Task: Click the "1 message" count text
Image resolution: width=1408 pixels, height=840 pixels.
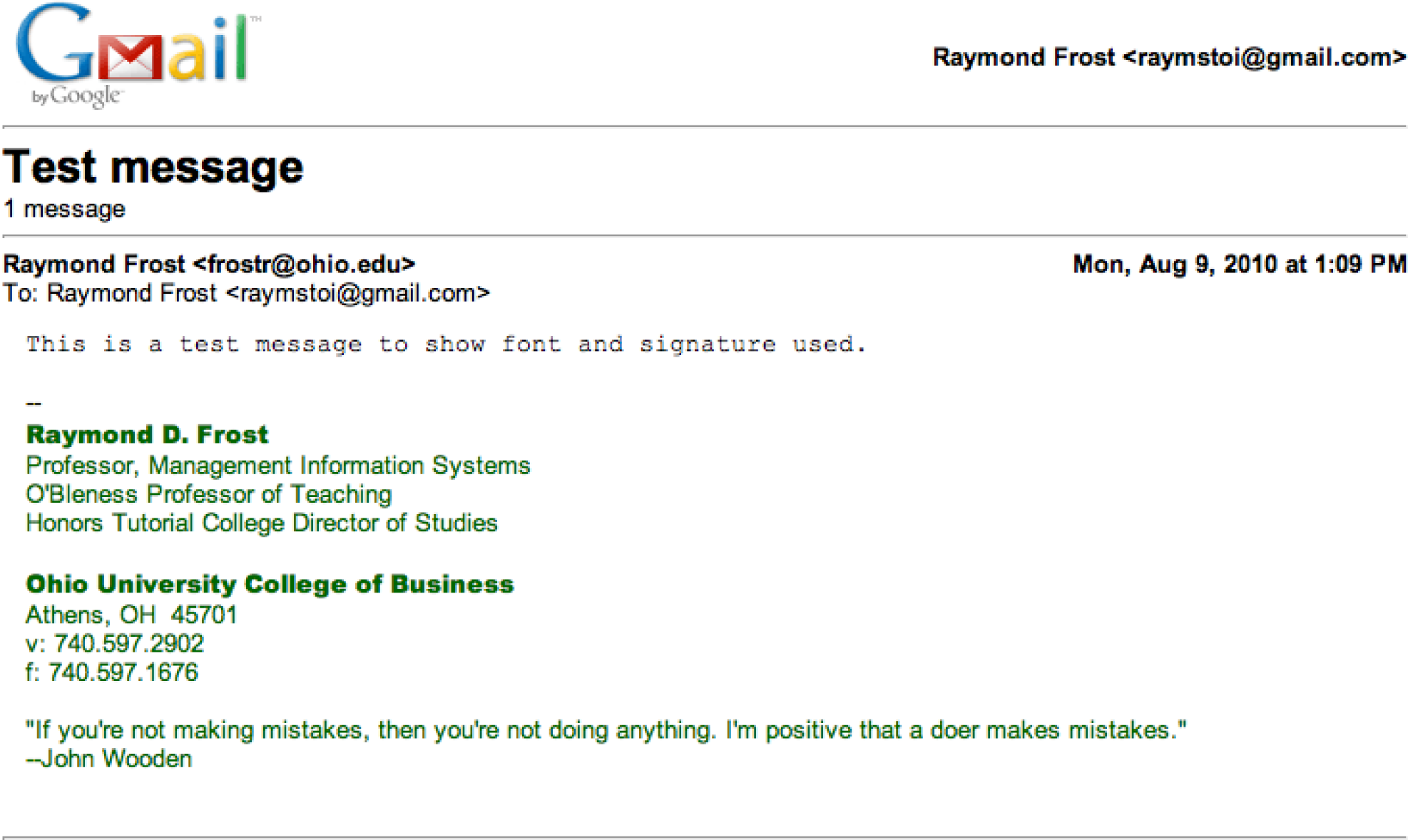Action: (x=65, y=209)
